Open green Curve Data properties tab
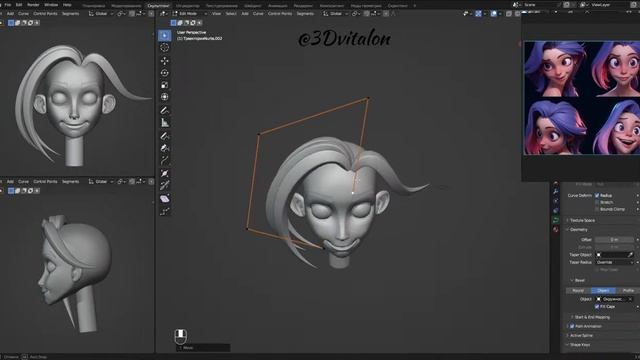Screen dimensions: 640x360 (556, 220)
